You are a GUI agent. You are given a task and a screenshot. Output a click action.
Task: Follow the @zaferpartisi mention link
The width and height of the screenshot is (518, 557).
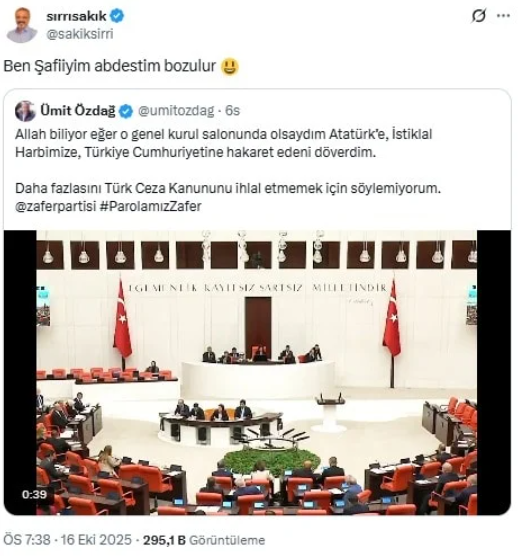click(x=55, y=206)
